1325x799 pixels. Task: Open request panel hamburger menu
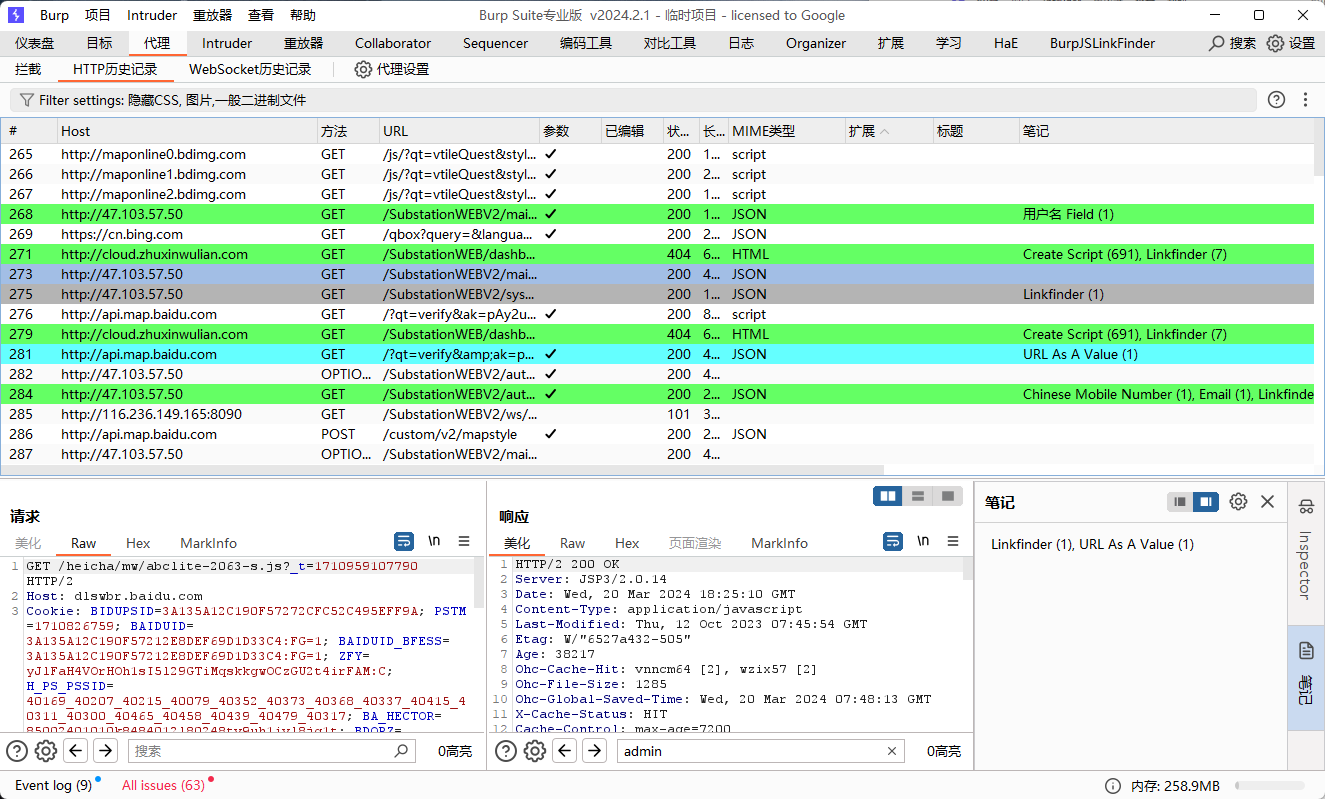tap(464, 541)
